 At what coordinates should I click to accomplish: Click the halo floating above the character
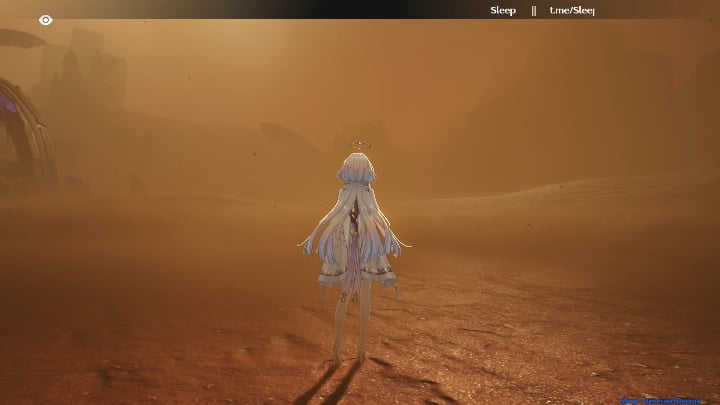click(x=356, y=148)
